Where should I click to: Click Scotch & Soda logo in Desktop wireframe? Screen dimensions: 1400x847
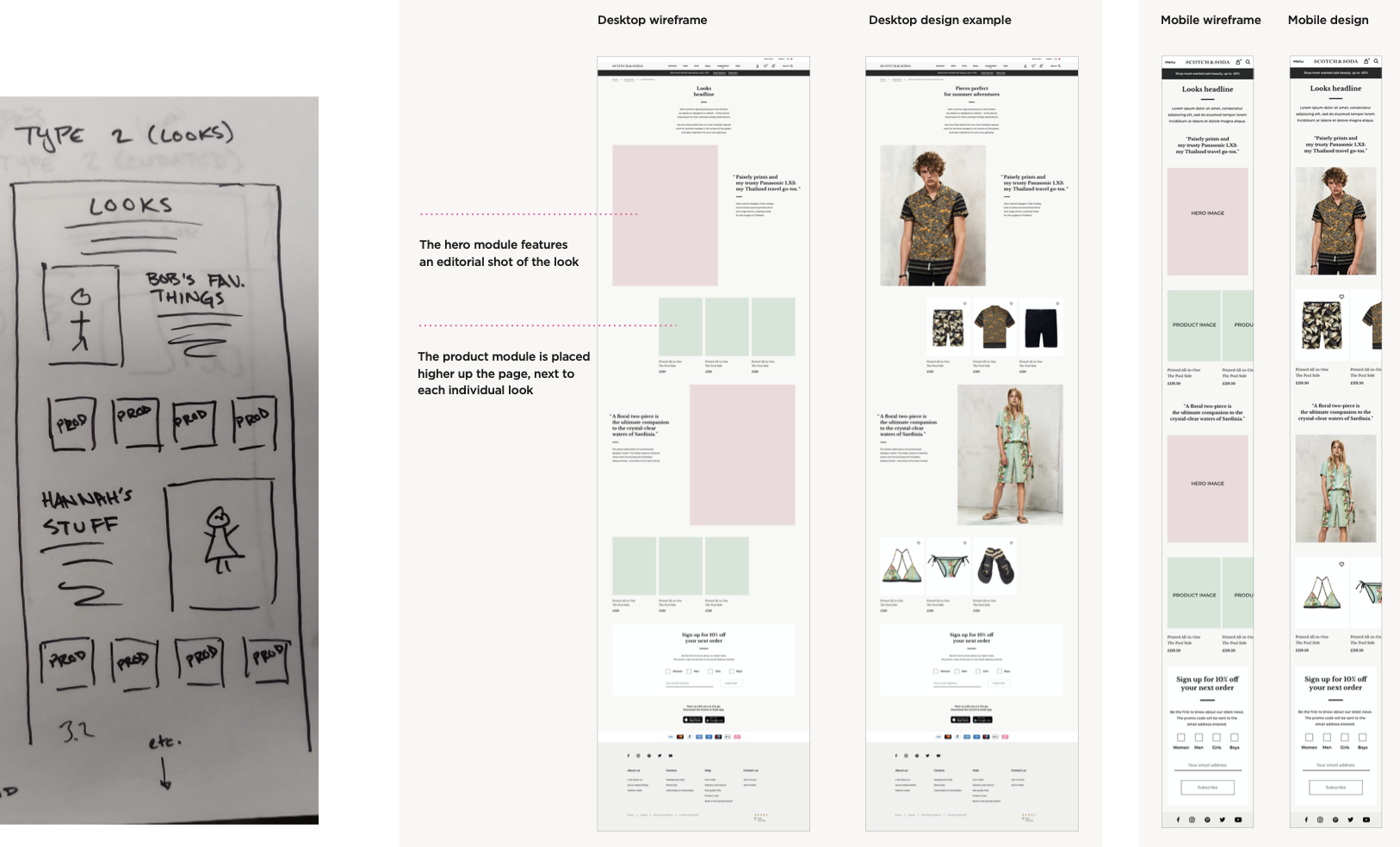pos(628,65)
